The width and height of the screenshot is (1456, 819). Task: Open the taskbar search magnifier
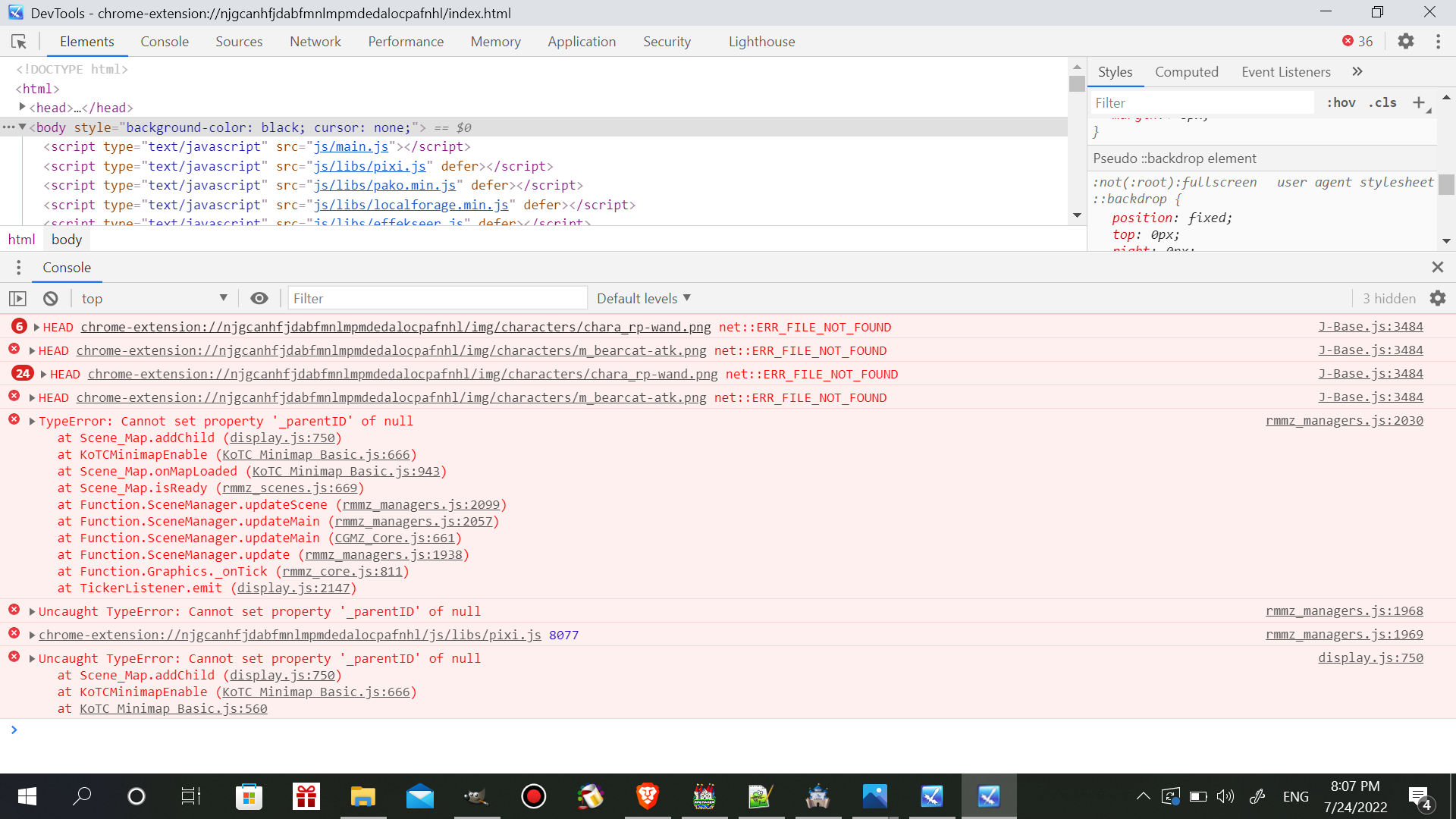tap(82, 796)
